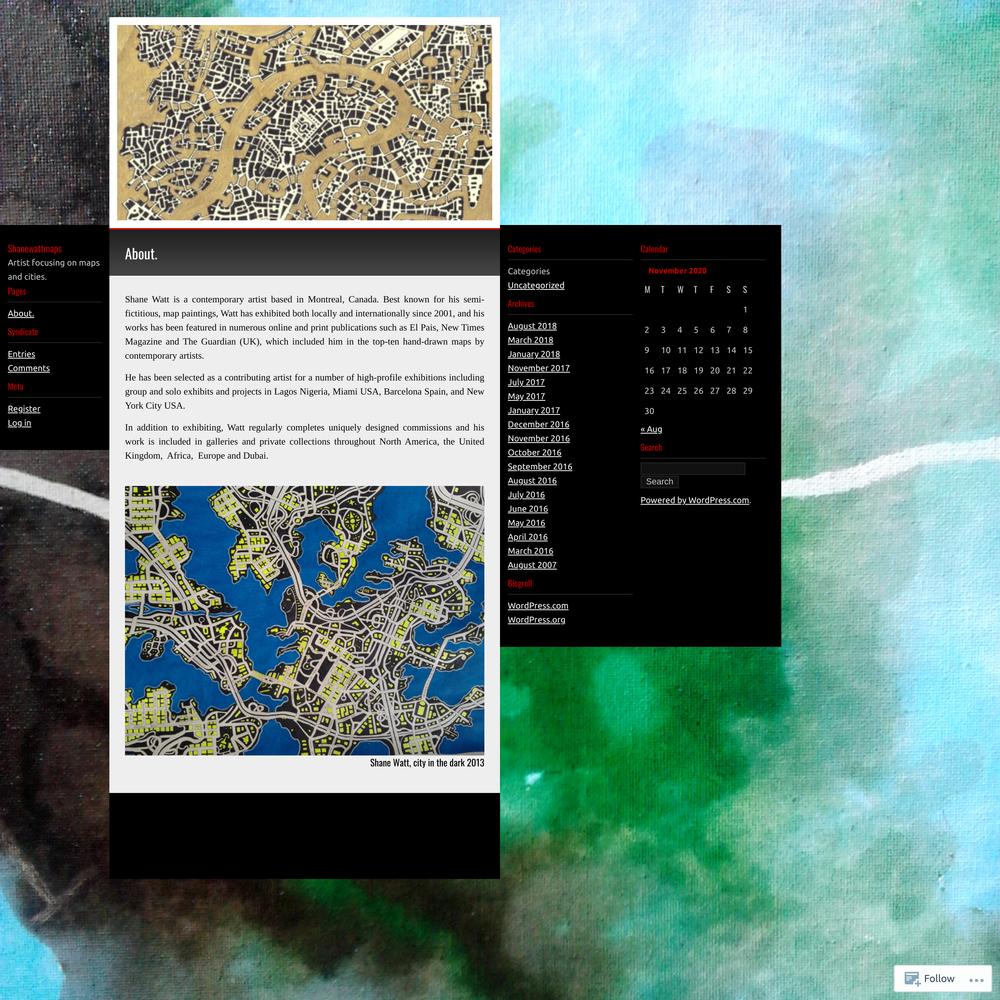Click day 30 in the calendar
Screen dimensions: 1000x1000
point(649,411)
